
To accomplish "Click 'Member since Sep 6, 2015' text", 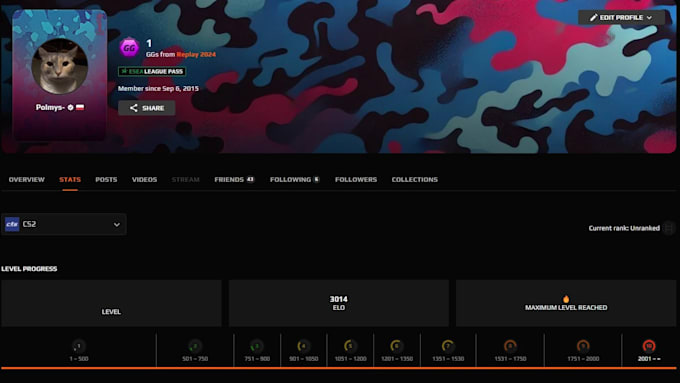I will (x=158, y=88).
